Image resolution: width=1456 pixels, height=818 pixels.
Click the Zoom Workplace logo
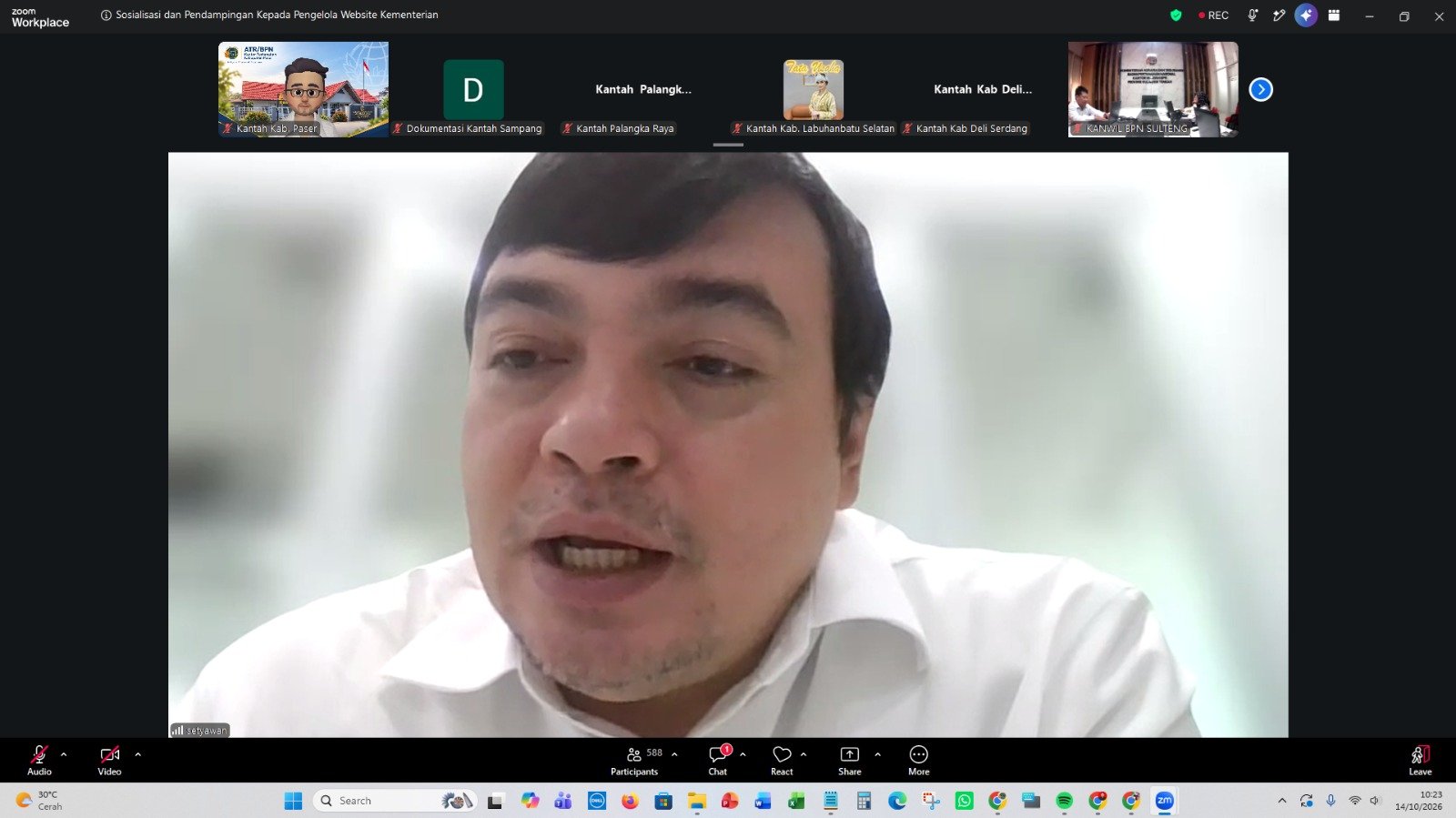point(40,17)
